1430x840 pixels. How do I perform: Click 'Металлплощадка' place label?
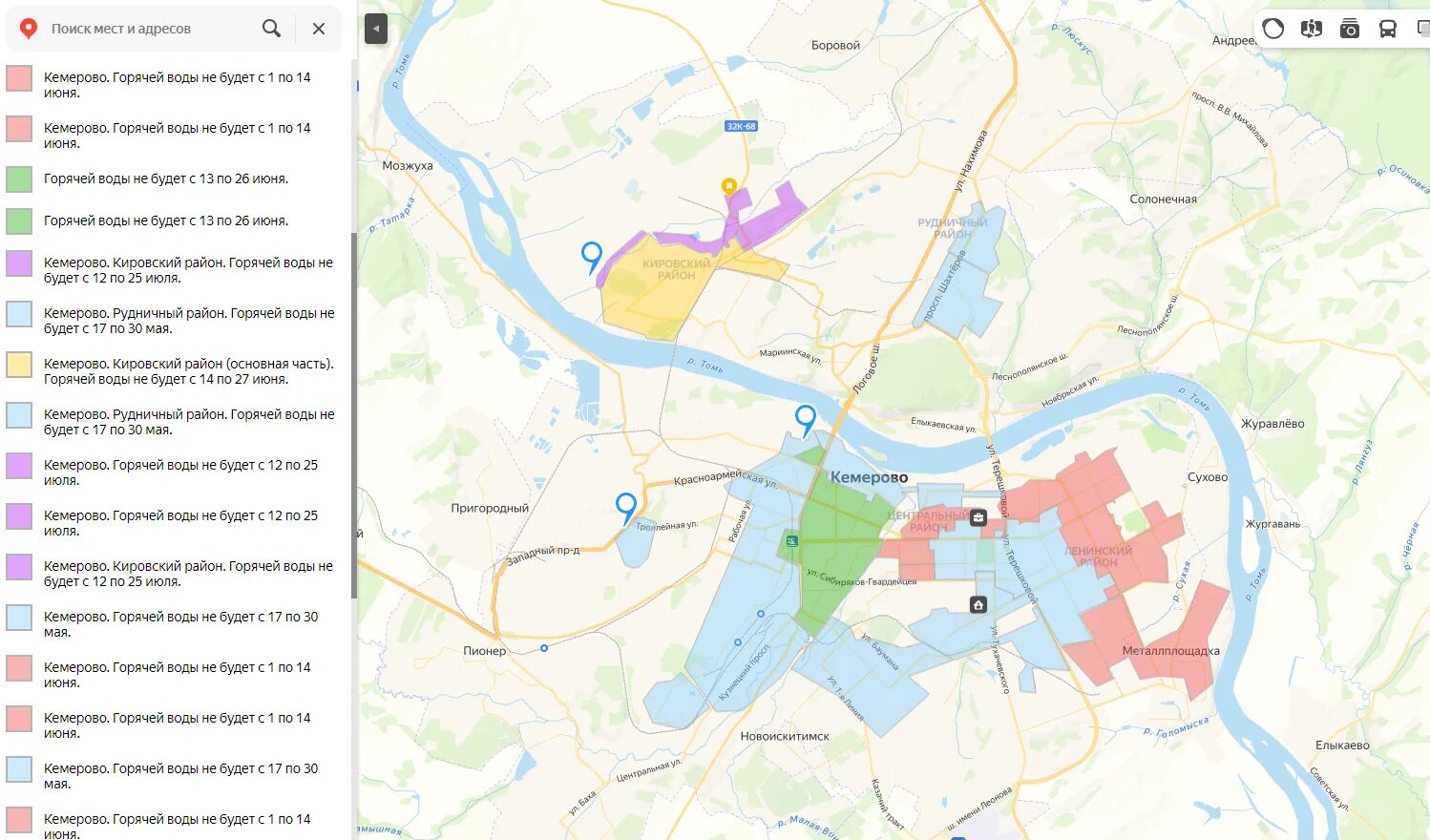click(x=1171, y=651)
